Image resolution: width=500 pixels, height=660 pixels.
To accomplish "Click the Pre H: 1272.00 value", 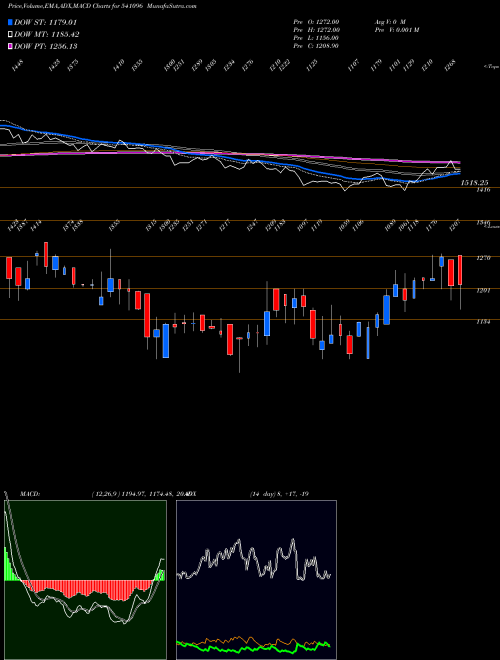I will click(x=317, y=29).
